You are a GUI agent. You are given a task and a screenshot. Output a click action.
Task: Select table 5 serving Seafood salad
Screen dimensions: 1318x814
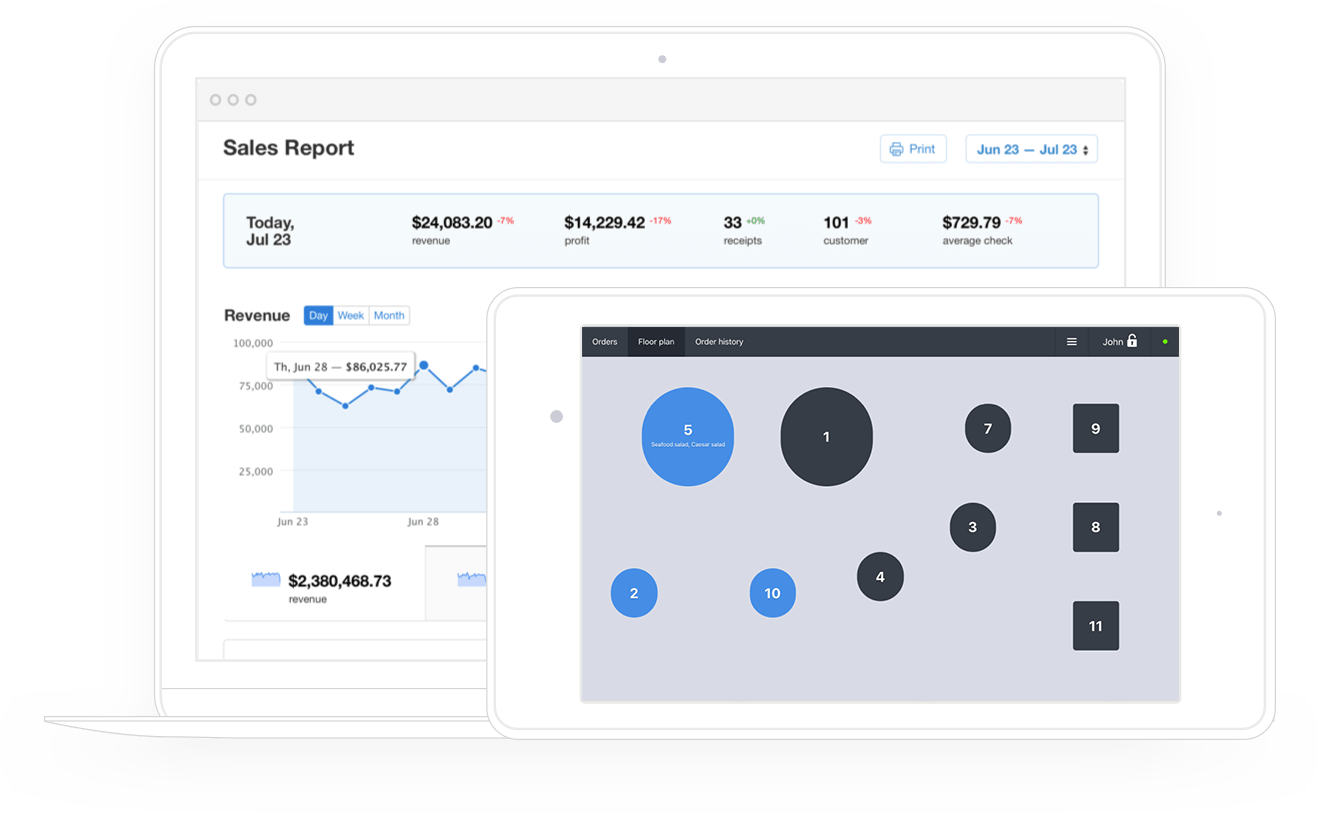[x=687, y=436]
